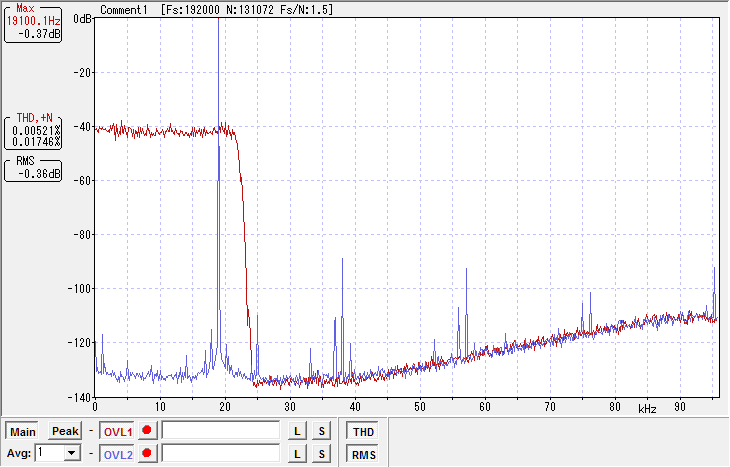
Task: Toggle the THD measurement button
Action: coord(363,432)
